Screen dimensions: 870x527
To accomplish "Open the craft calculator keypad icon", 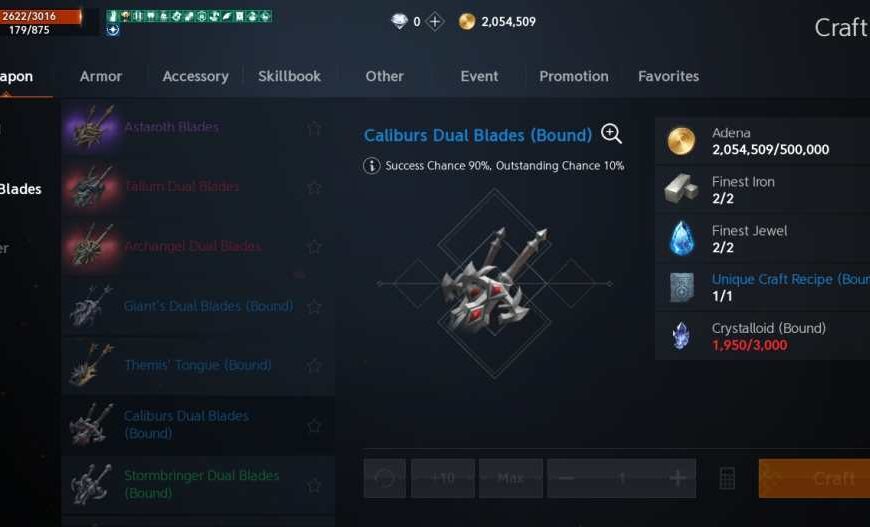I will tap(727, 478).
